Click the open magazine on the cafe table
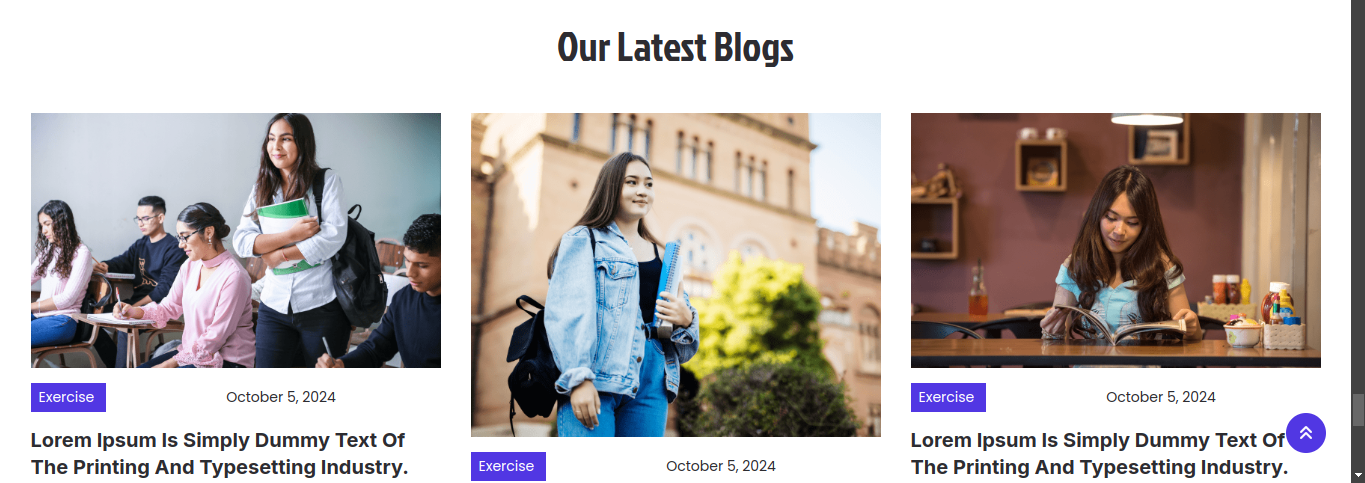This screenshot has height=483, width=1365. point(1114,327)
